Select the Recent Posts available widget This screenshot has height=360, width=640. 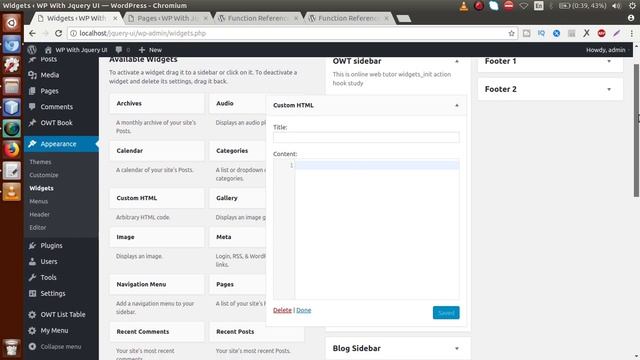click(257, 332)
